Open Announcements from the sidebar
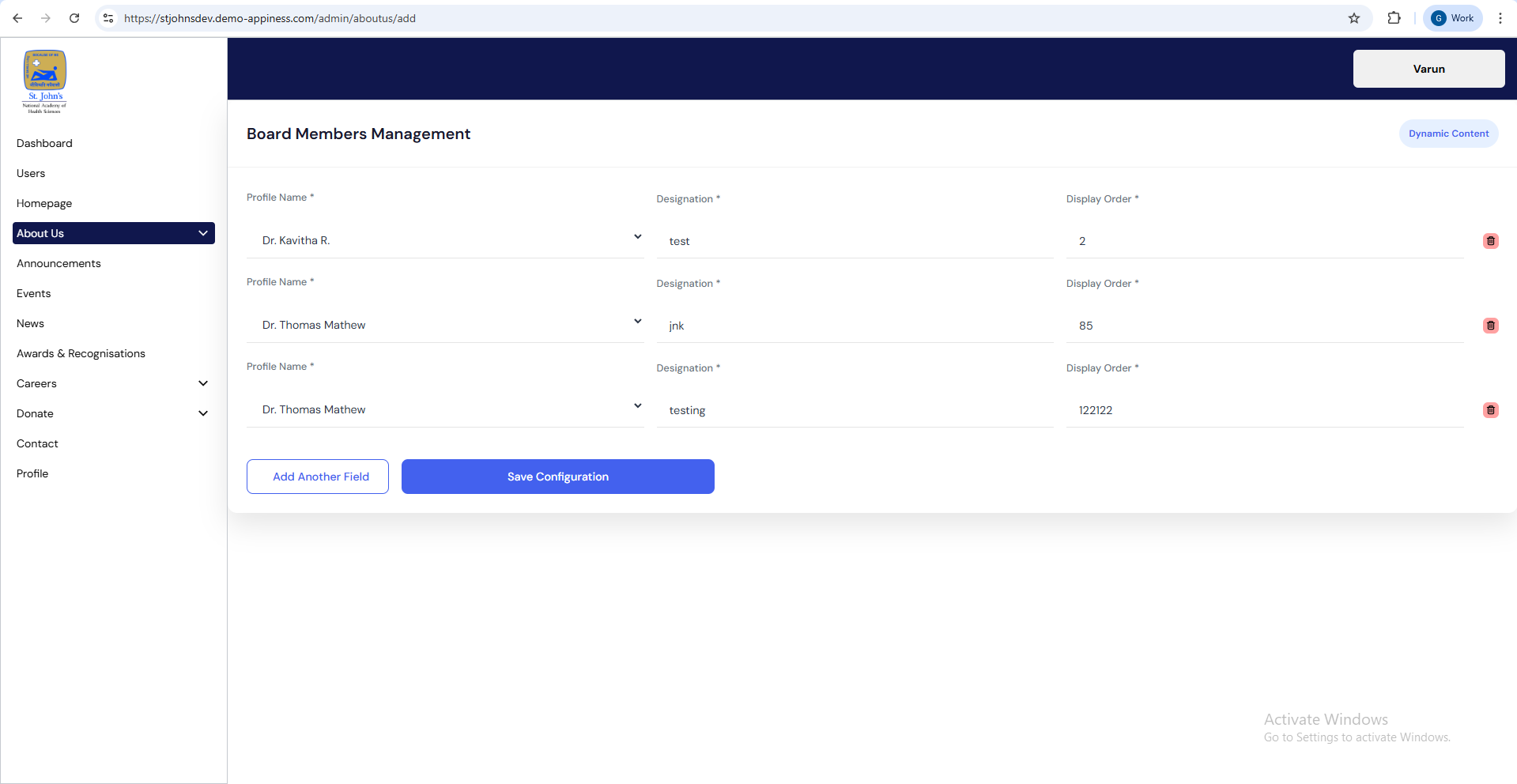The height and width of the screenshot is (784, 1517). click(x=58, y=263)
